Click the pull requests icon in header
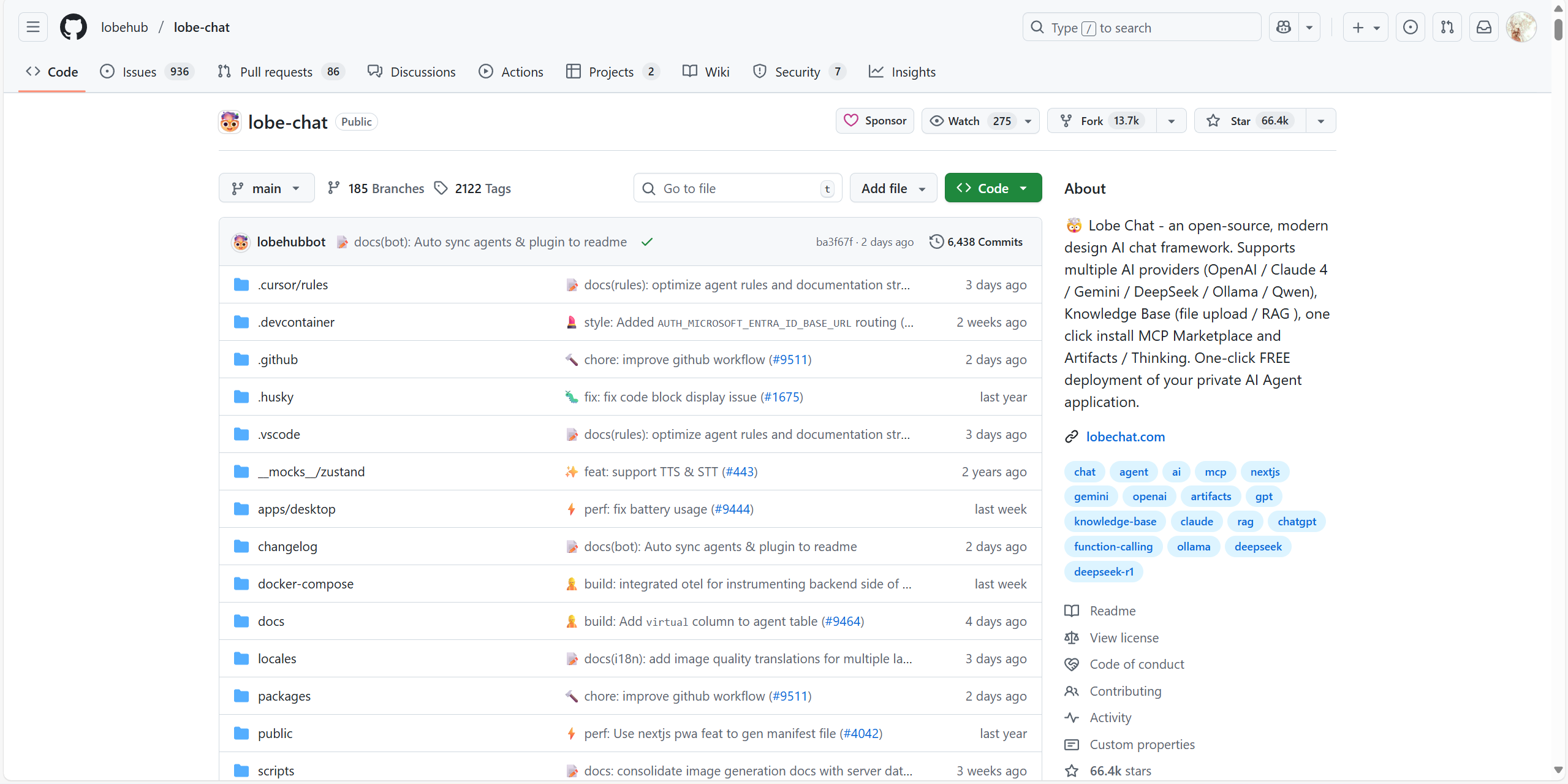The width and height of the screenshot is (1568, 784). click(1447, 27)
